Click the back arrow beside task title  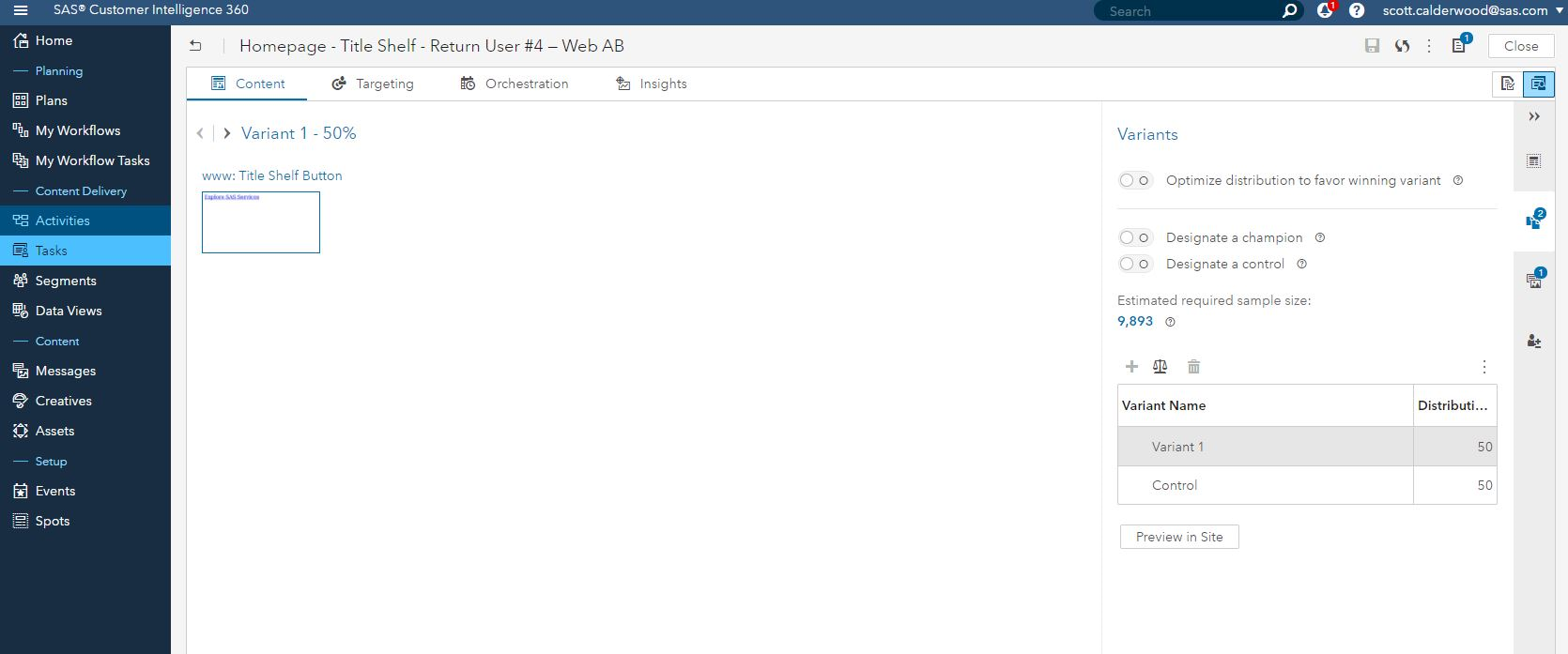click(x=195, y=45)
